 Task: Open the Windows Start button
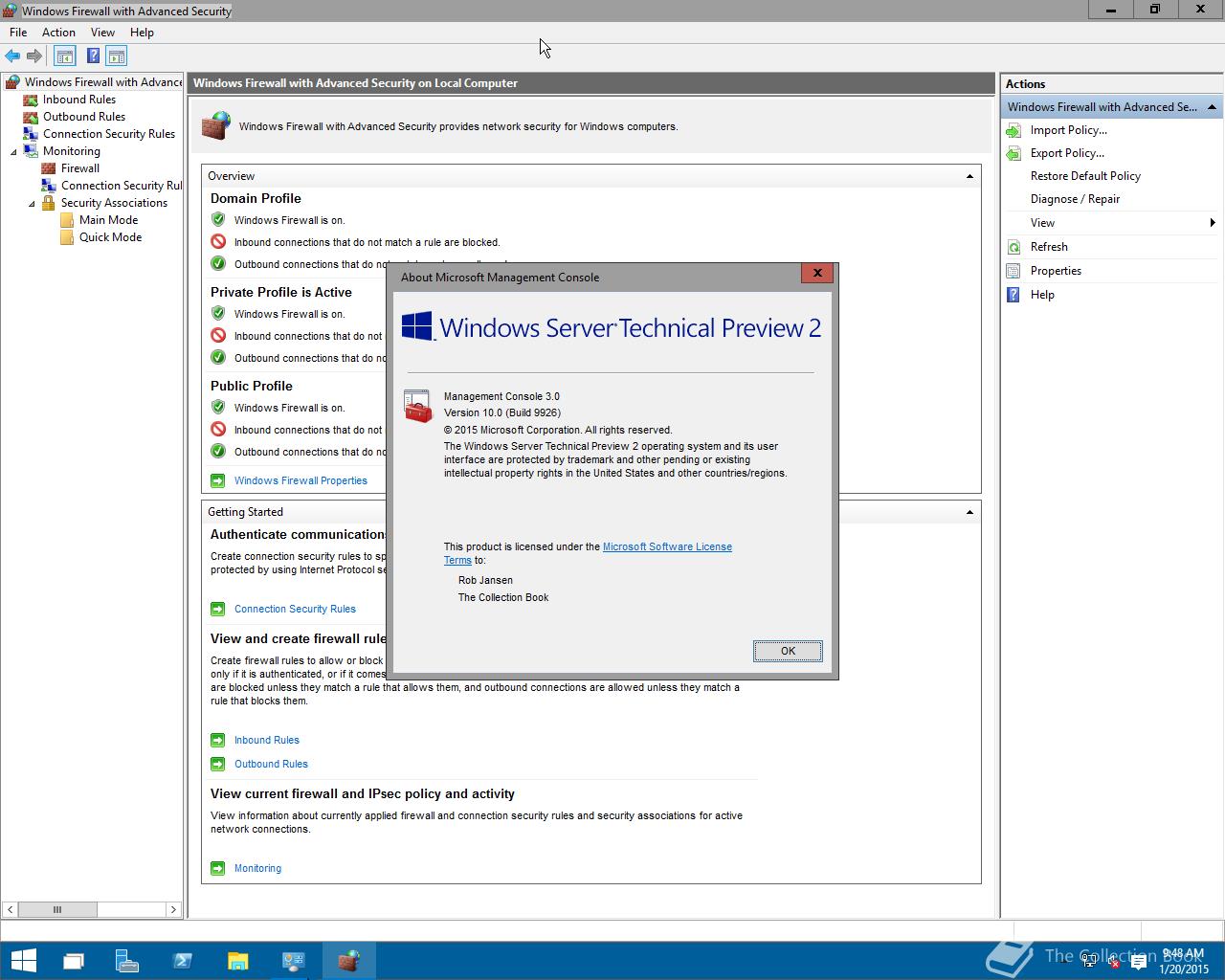[x=23, y=961]
